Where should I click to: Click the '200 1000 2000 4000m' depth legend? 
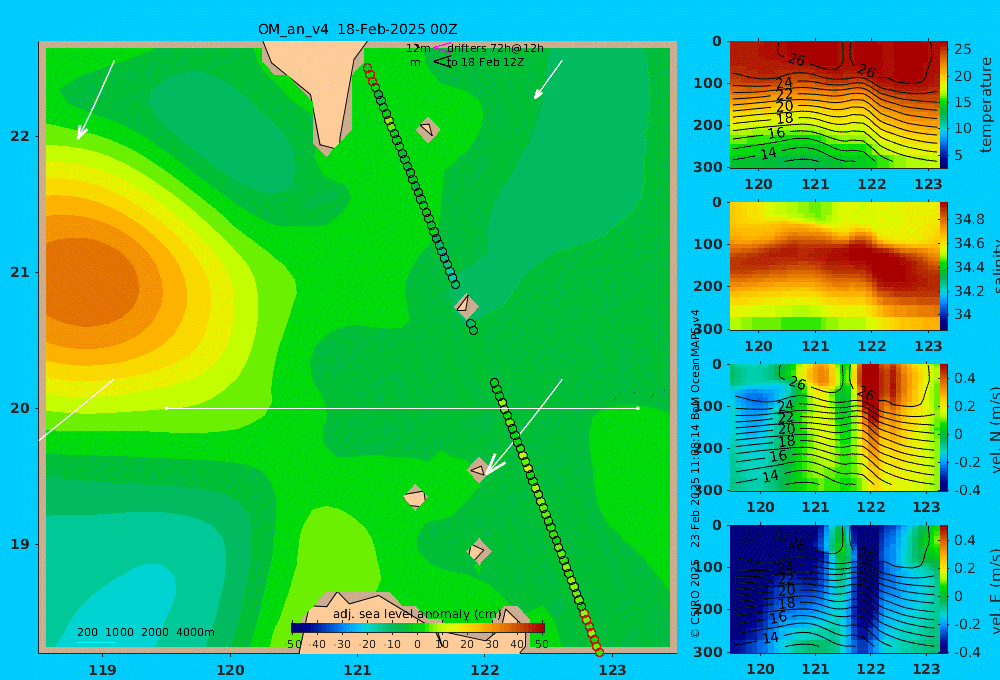(x=146, y=632)
